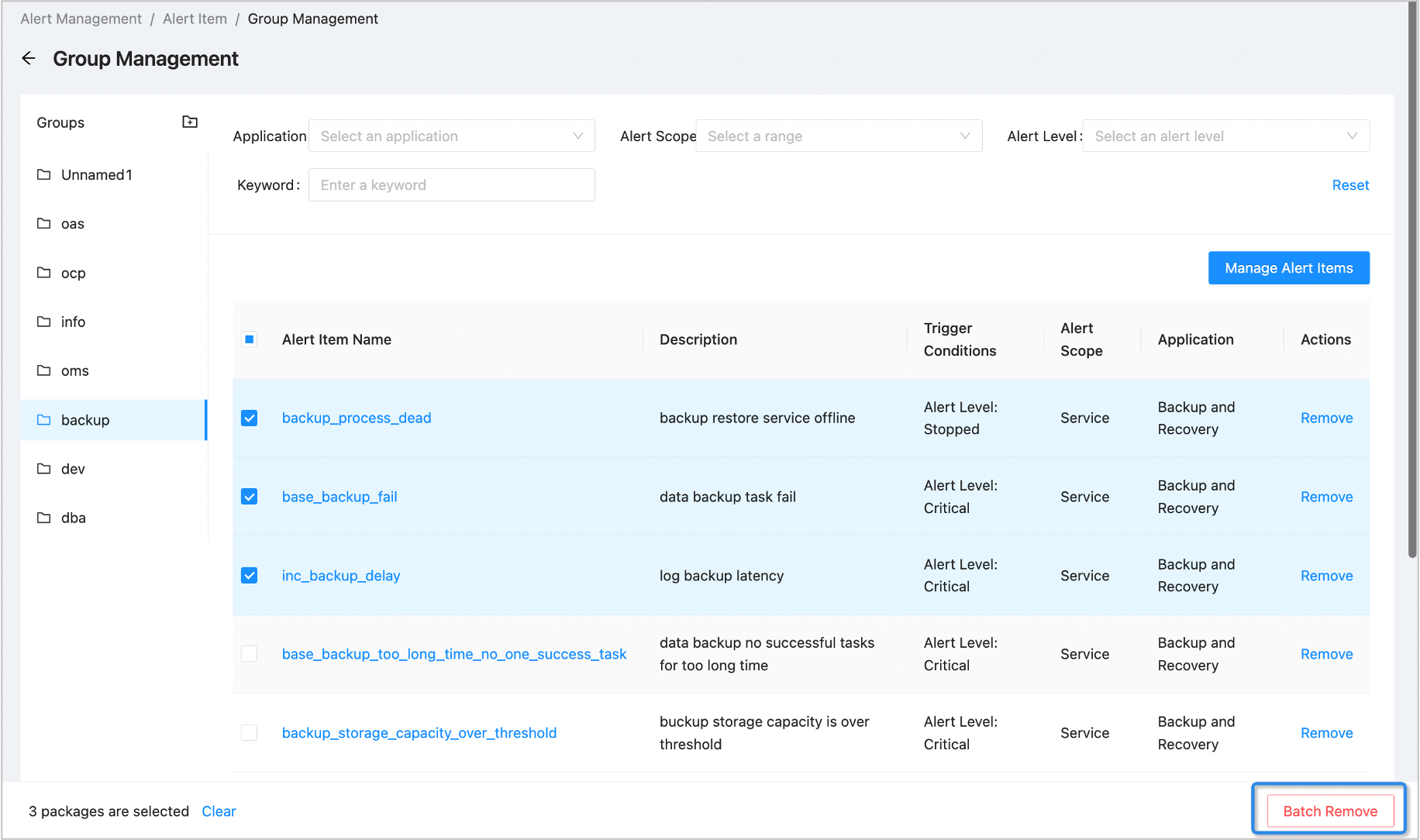Select the oms group in sidebar
Viewport: 1420px width, 840px height.
(x=75, y=371)
